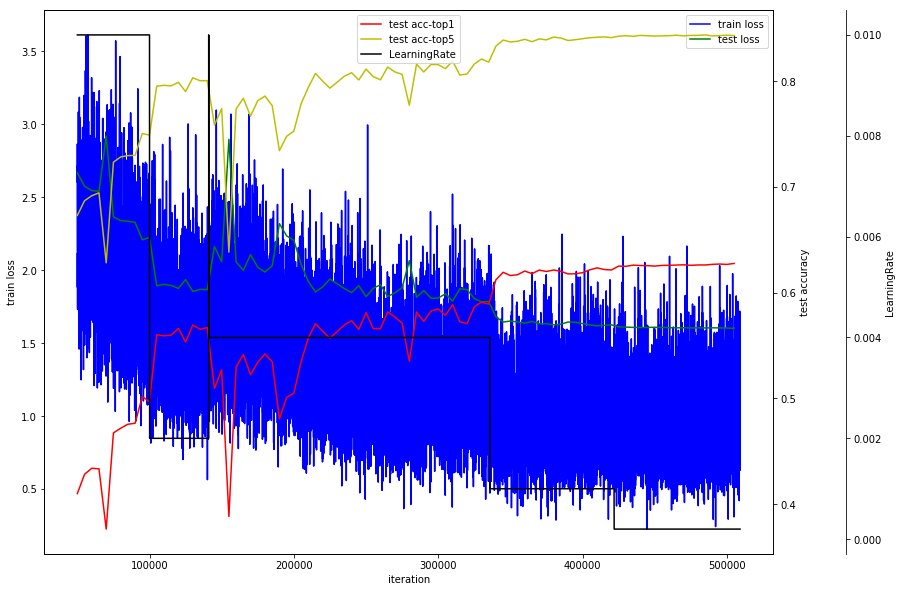Click the 'test accuracy' y-axis label
Image resolution: width=902 pixels, height=592 pixels.
804,282
